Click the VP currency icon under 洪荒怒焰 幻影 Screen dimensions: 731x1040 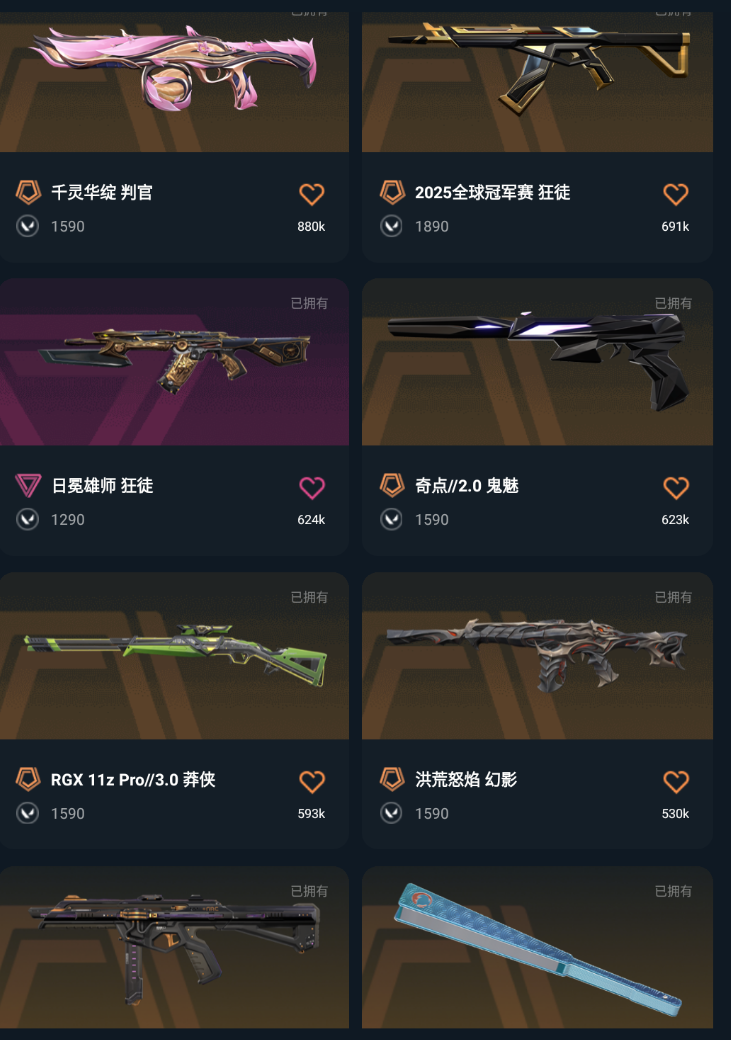tap(391, 813)
